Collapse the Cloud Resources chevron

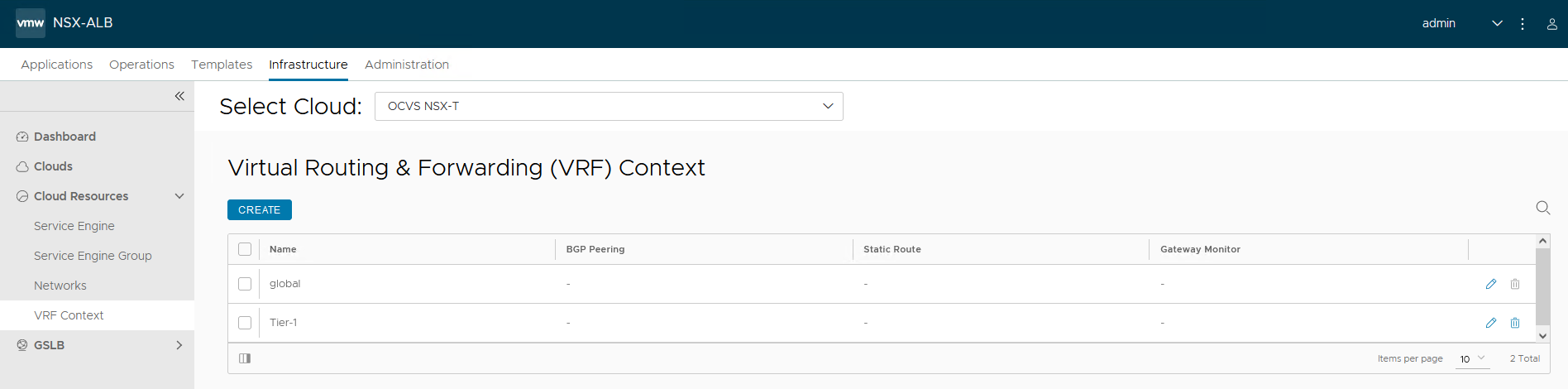click(179, 196)
